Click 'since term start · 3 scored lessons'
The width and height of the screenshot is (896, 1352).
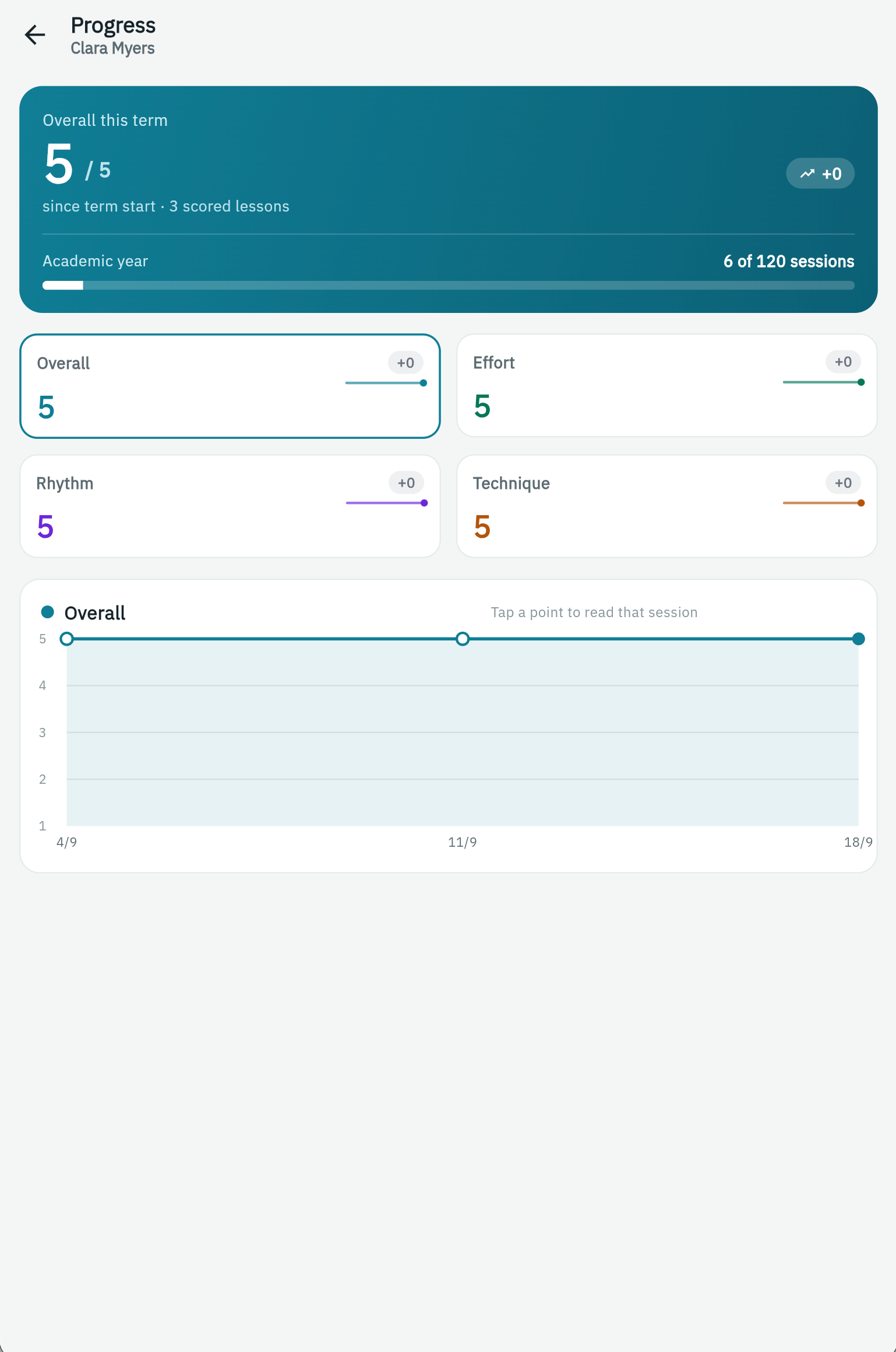pos(166,206)
